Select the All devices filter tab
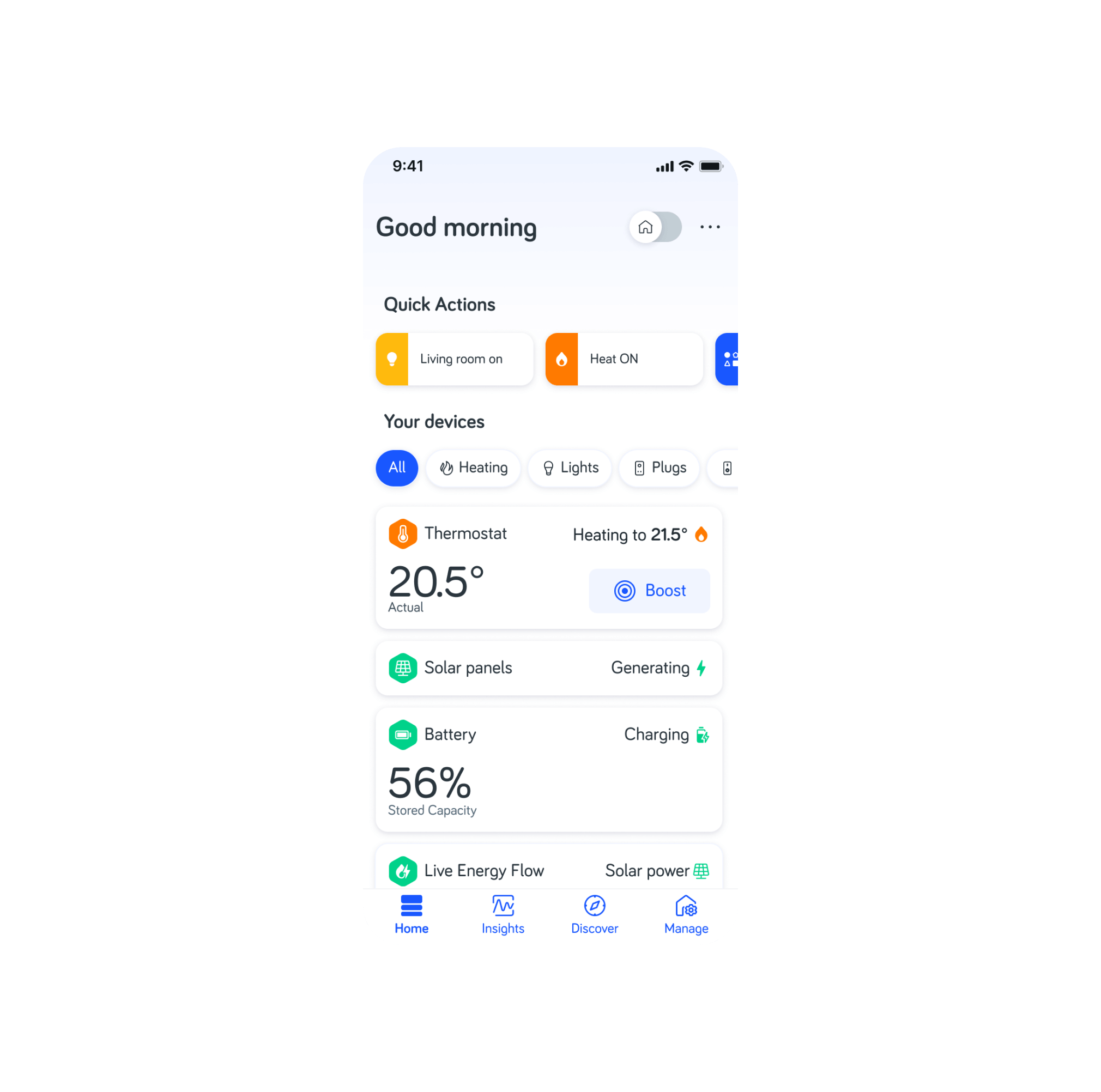Image resolution: width=1101 pixels, height=1092 pixels. 397,467
